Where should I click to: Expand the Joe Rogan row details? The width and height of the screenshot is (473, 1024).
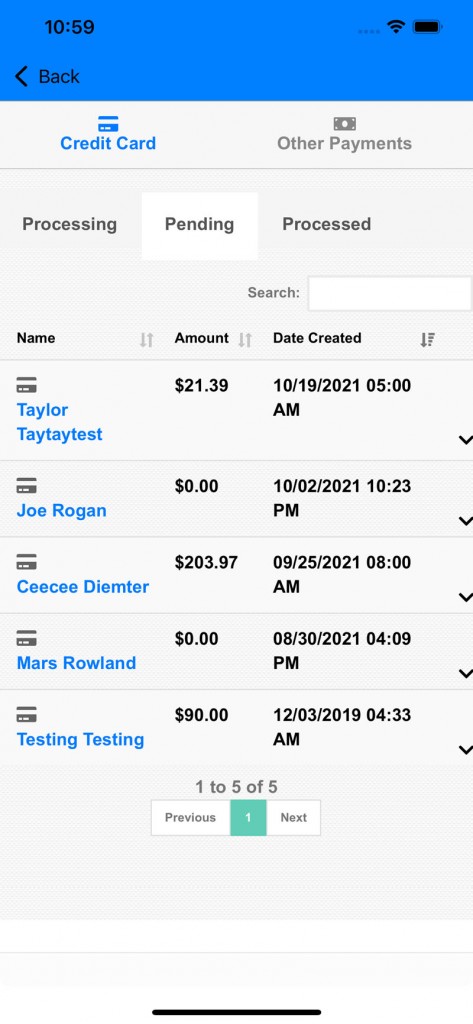465,520
